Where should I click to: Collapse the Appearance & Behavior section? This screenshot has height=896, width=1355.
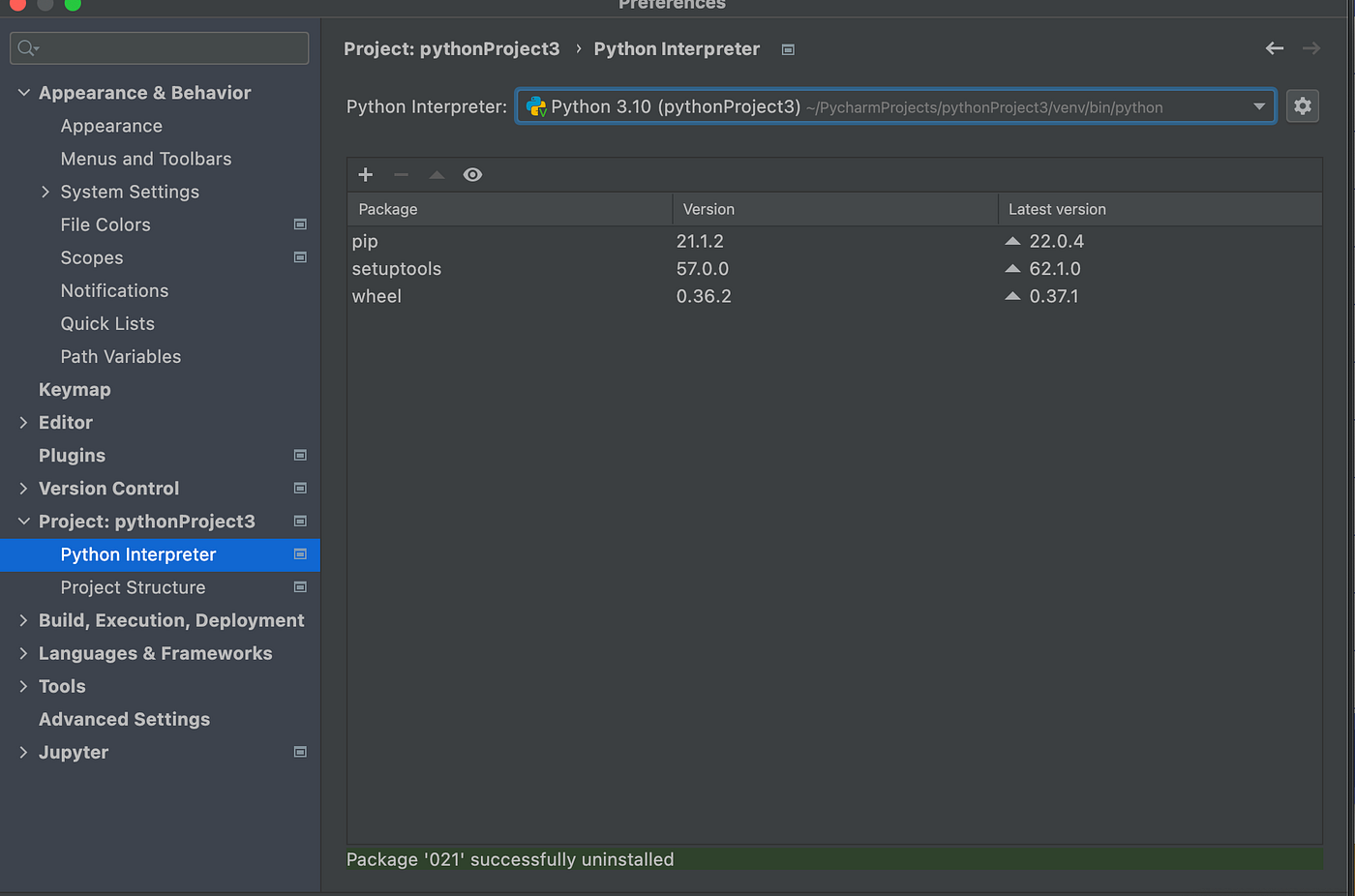24,93
